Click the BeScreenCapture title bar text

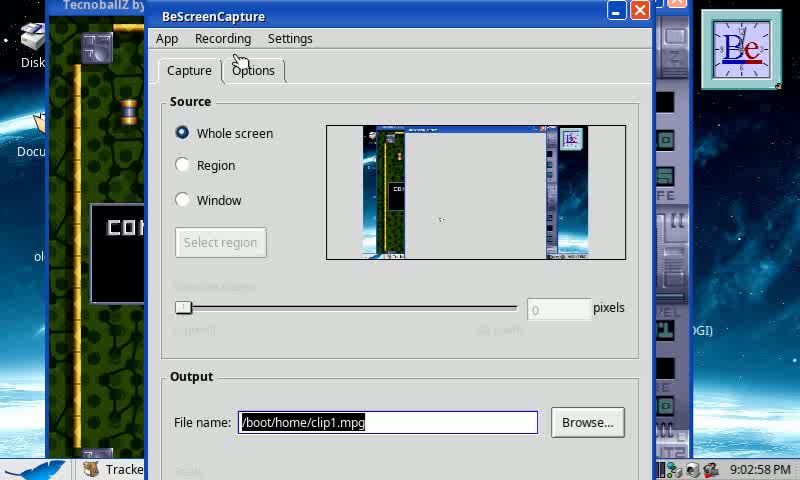click(x=213, y=16)
